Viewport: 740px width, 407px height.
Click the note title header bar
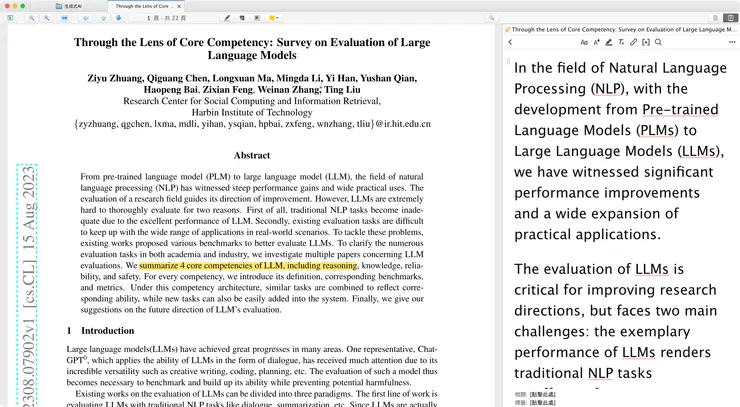(621, 29)
